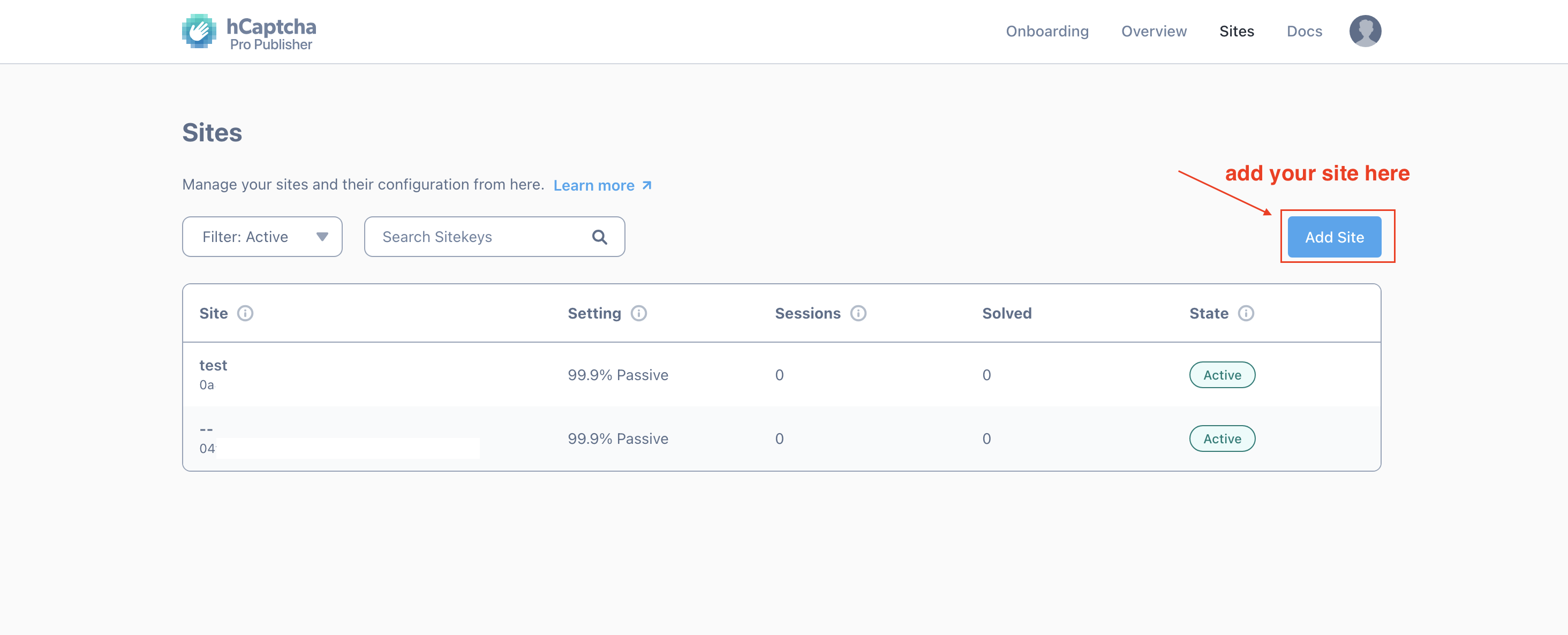Click info icon next to Site header

point(245,314)
